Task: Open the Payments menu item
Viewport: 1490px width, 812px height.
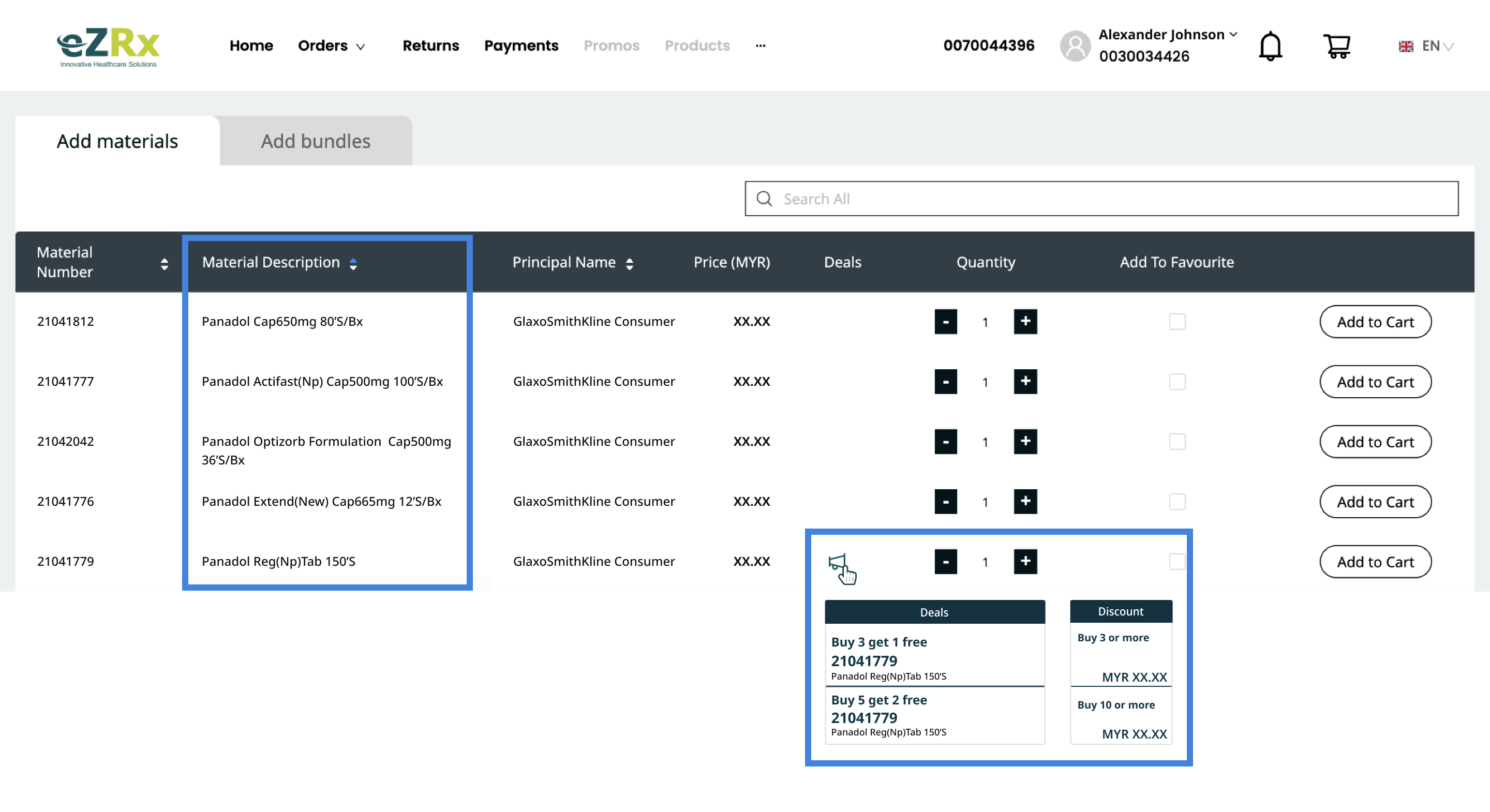Action: [x=521, y=46]
